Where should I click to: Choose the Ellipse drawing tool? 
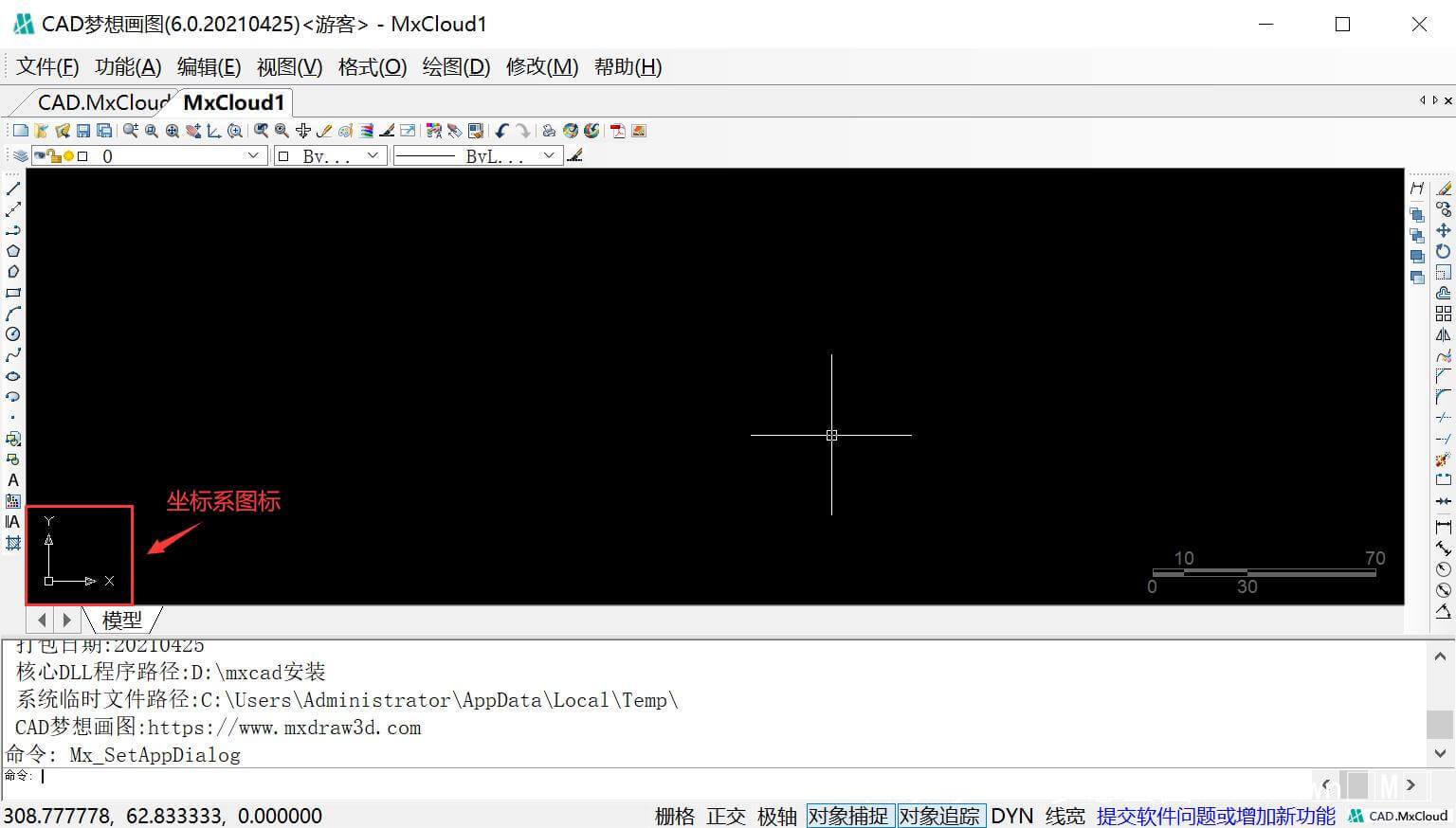coord(13,376)
